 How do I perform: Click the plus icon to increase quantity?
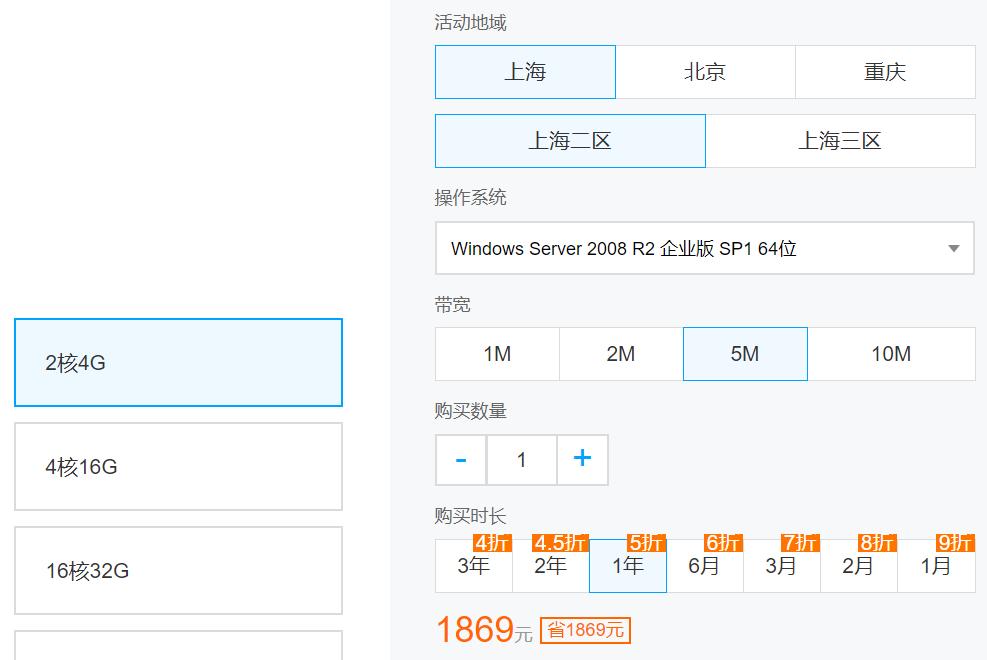[x=583, y=460]
